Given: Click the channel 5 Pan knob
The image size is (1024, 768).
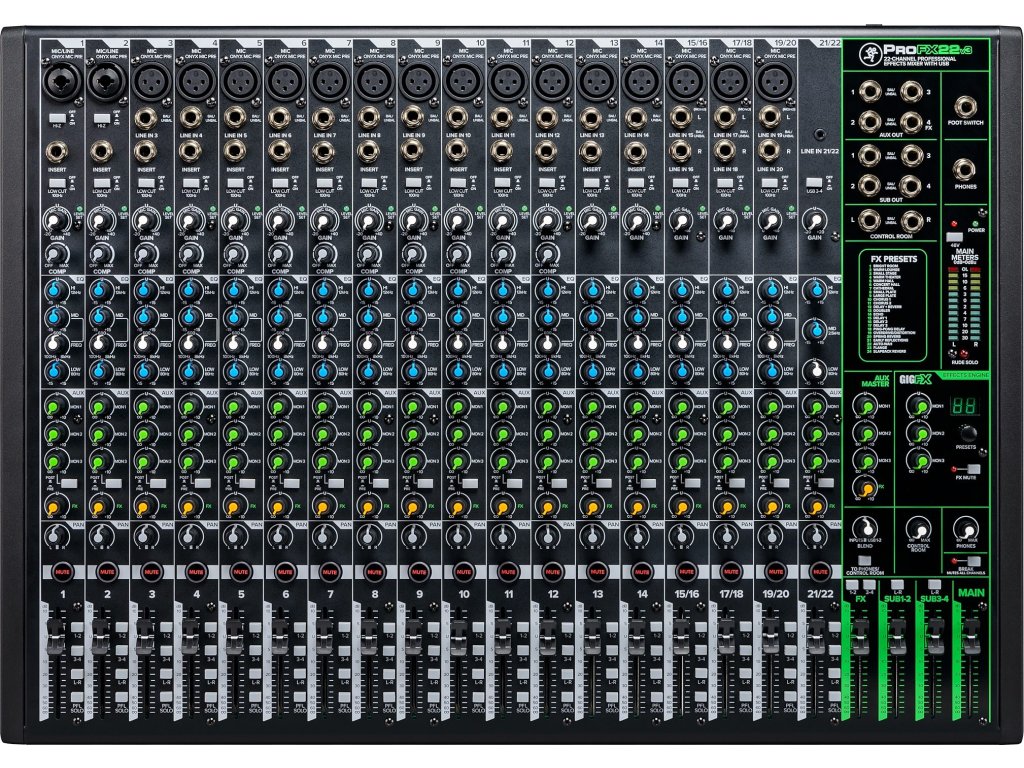Looking at the screenshot, I should (234, 535).
